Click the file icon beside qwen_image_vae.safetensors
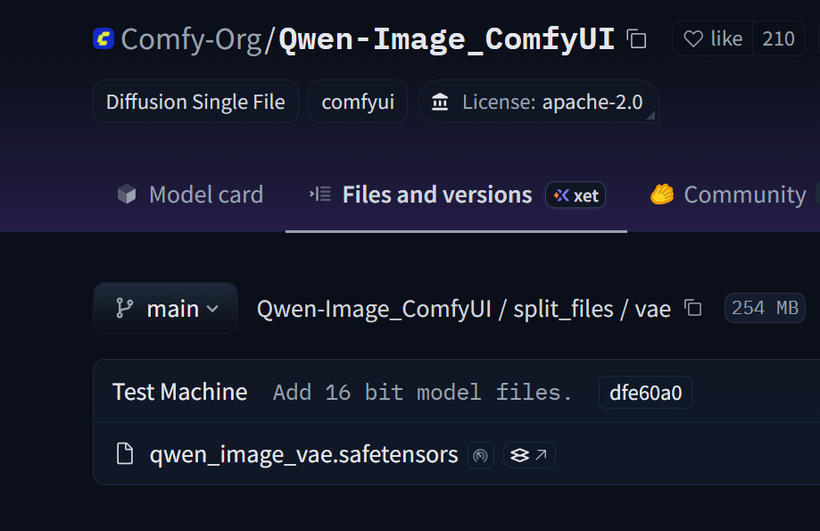Screen dimensions: 820x531 [125, 455]
